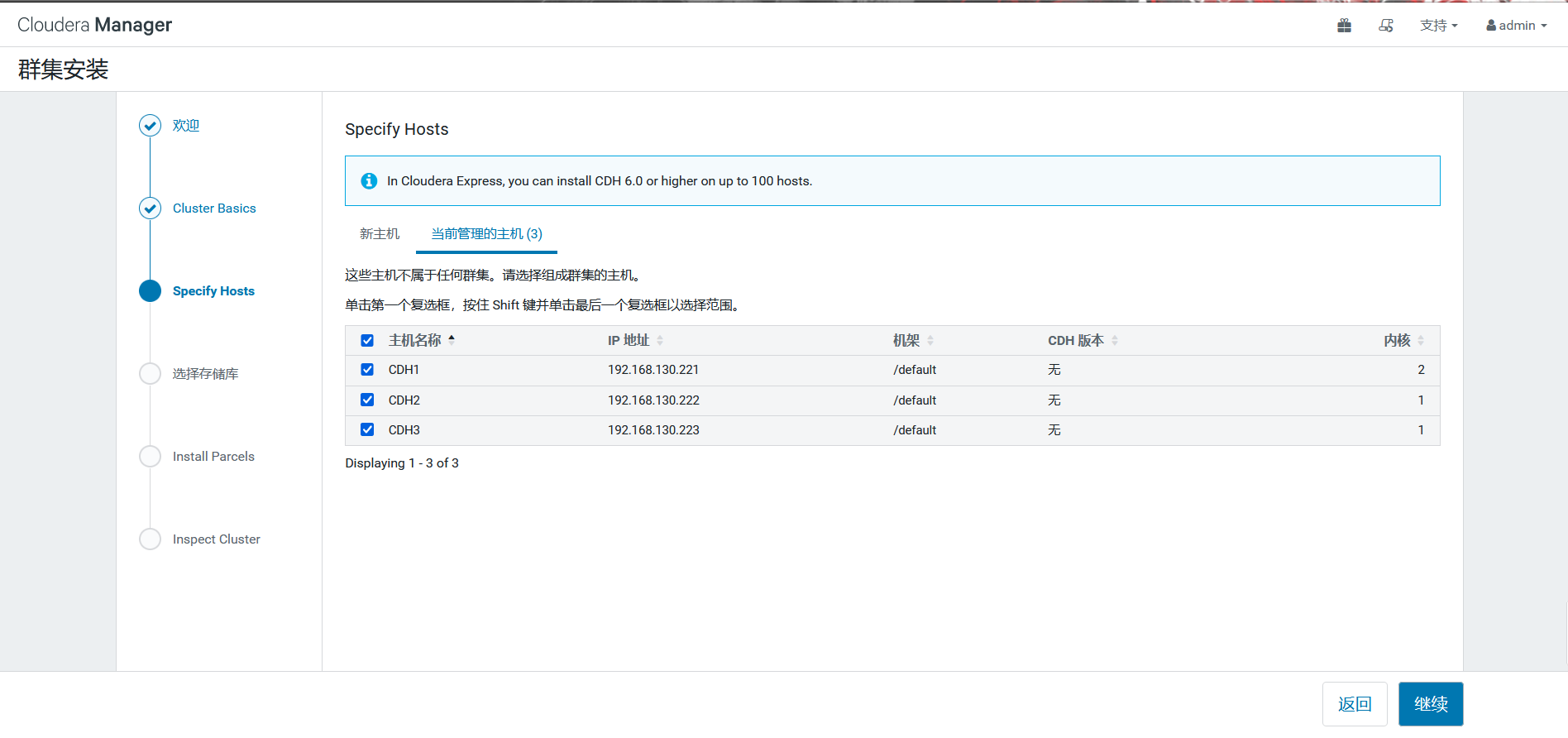Click IP address 192.168.130.223
1568x738 pixels.
point(653,430)
